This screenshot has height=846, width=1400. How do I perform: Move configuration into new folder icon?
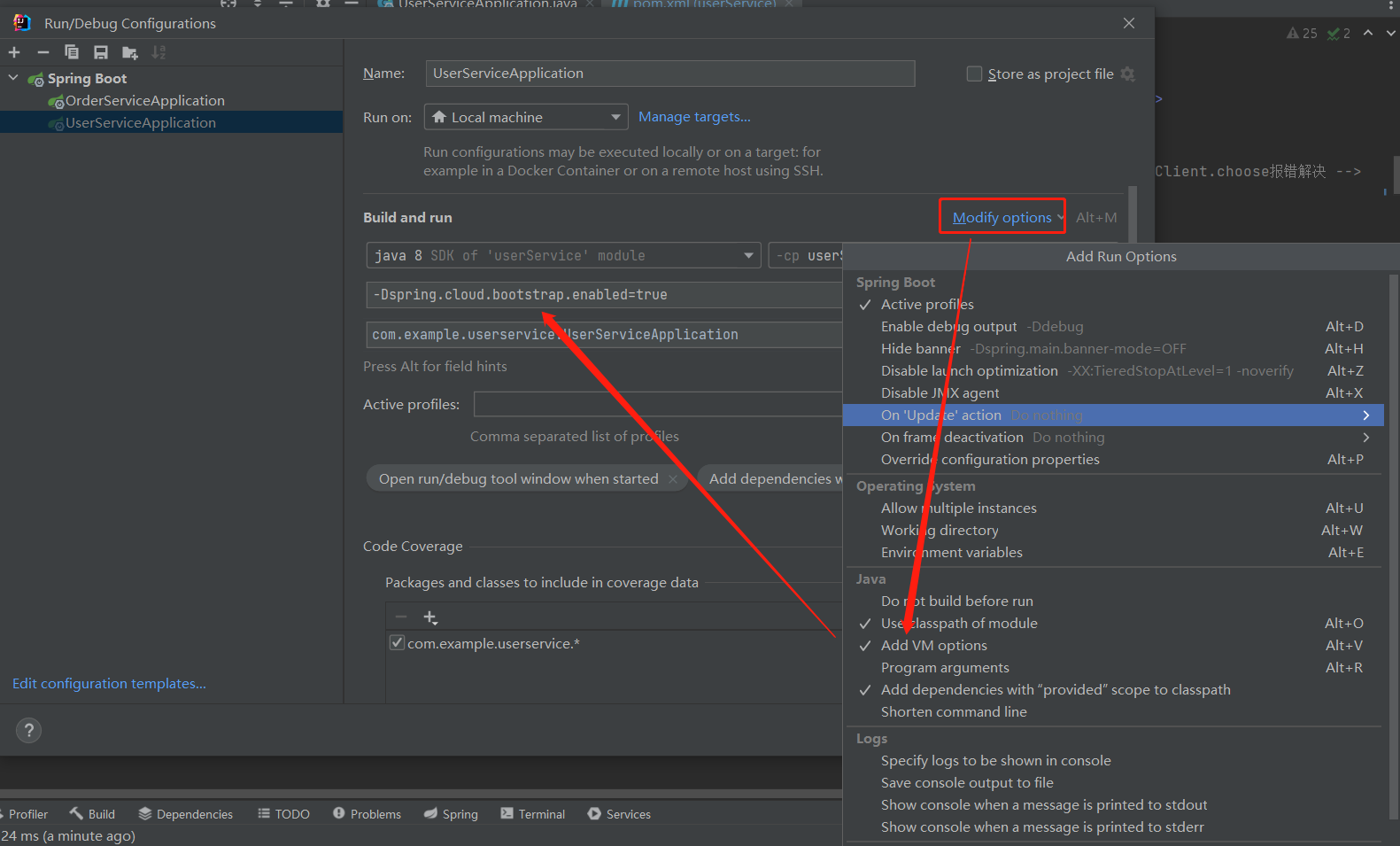pyautogui.click(x=130, y=53)
